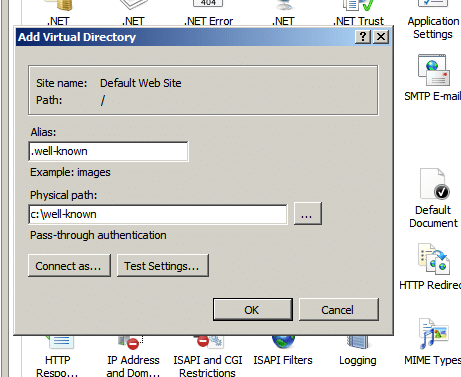
Task: Open the MIME Types feature icon
Action: 433,342
